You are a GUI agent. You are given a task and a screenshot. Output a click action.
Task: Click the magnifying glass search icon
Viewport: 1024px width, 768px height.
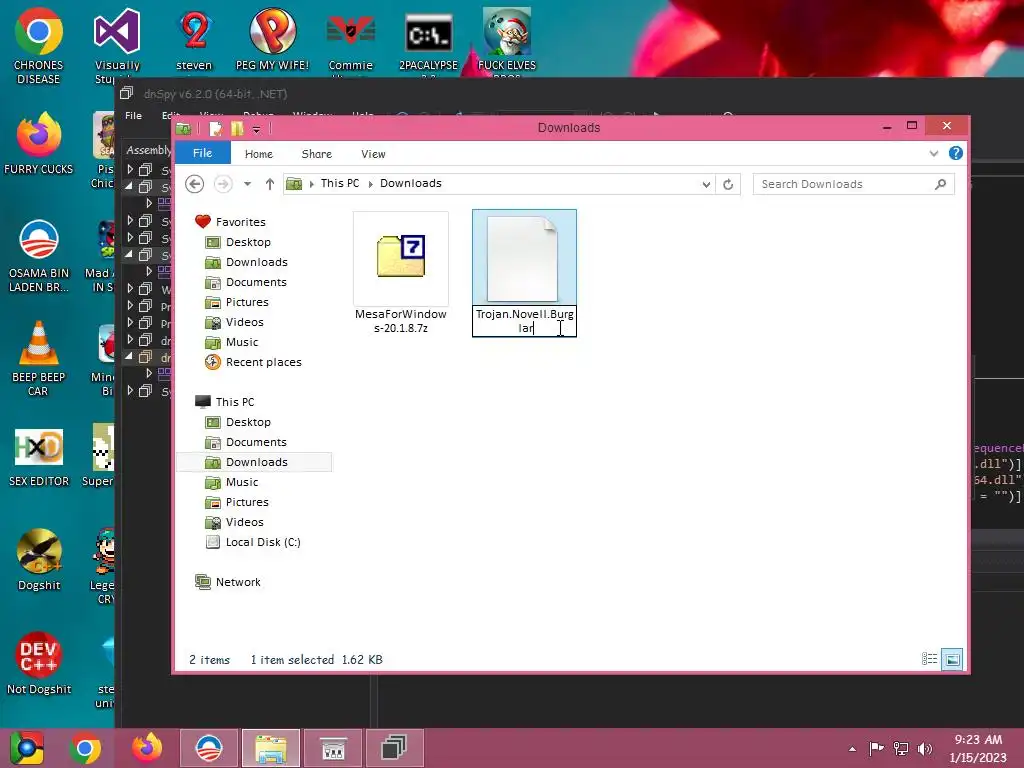pyautogui.click(x=940, y=184)
